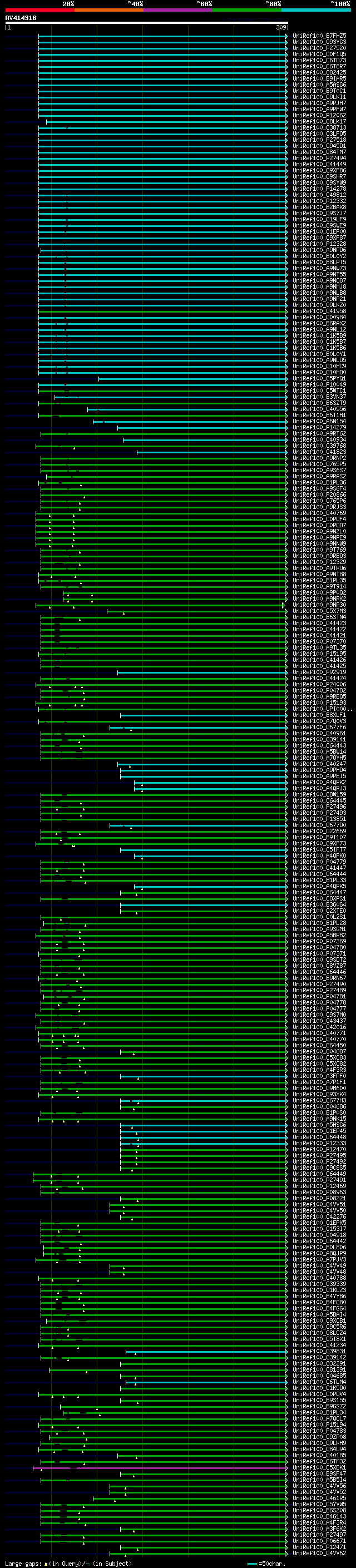Select hit label UniRef100_Q84TM7
Image resolution: width=356 pixels, height=1568 pixels.
[x=319, y=152]
